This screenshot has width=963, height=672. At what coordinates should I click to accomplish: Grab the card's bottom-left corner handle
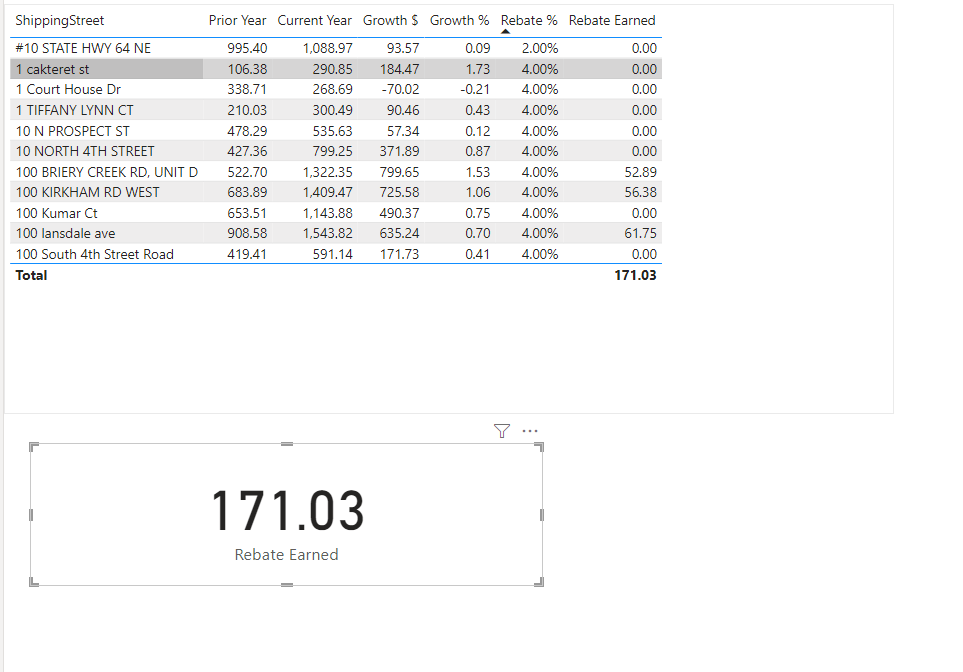[x=33, y=582]
